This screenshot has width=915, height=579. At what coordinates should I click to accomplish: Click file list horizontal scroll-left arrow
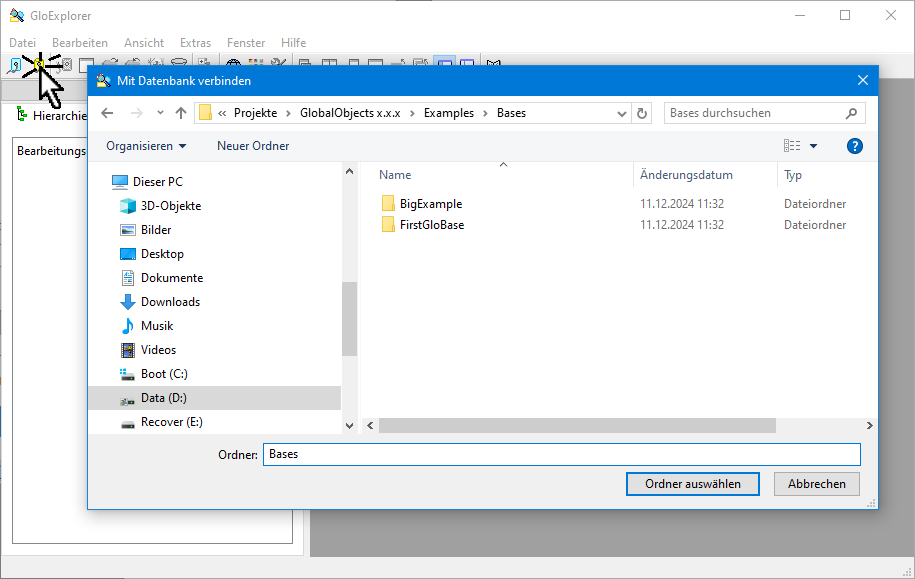click(x=370, y=425)
